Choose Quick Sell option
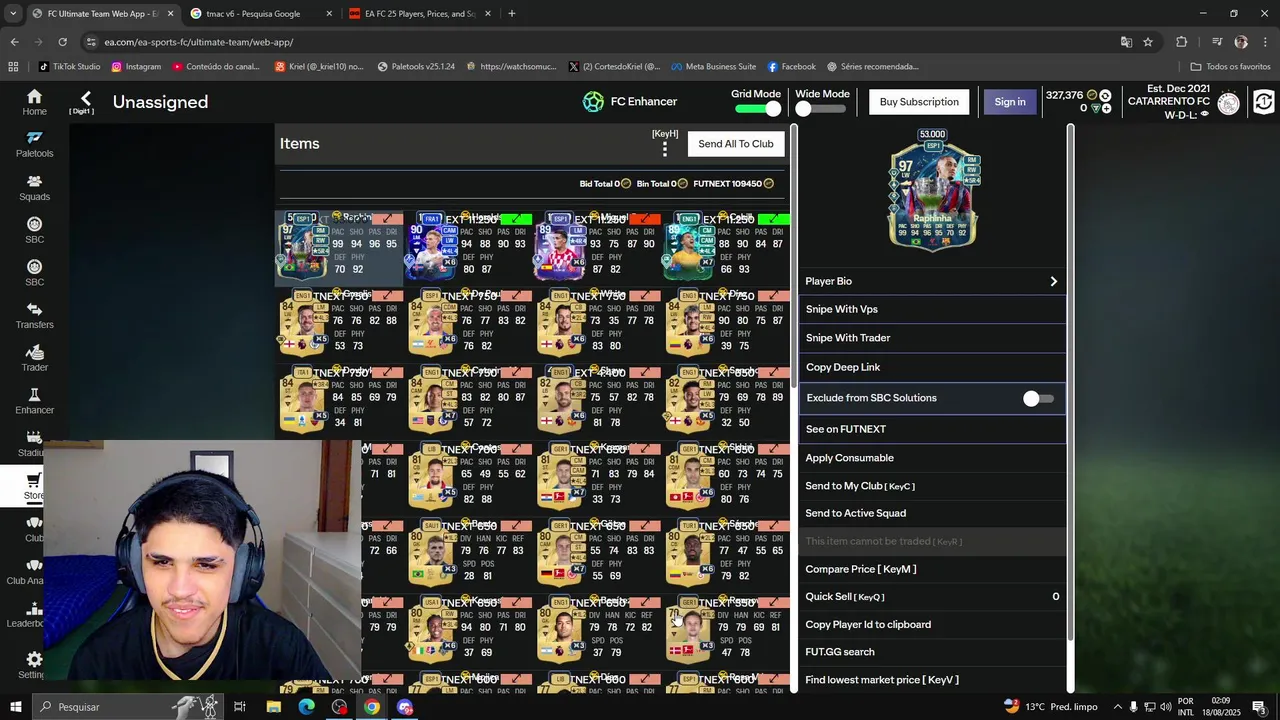 (x=932, y=597)
